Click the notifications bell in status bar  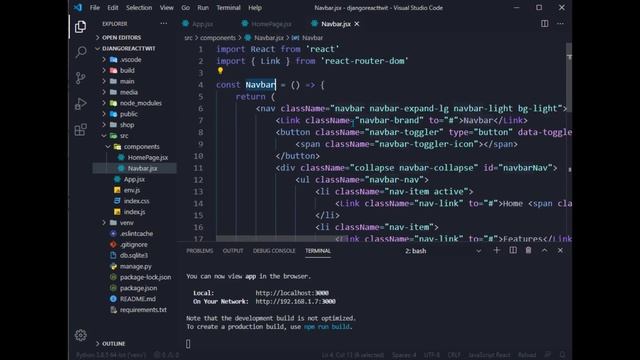tap(562, 355)
